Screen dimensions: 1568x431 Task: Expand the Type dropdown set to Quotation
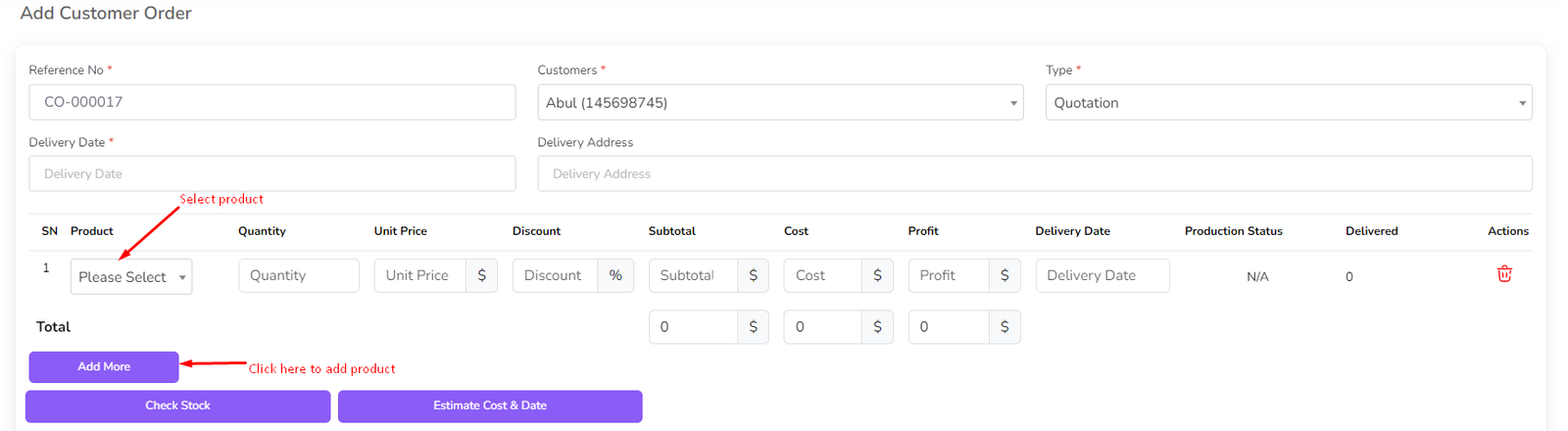pos(1288,103)
